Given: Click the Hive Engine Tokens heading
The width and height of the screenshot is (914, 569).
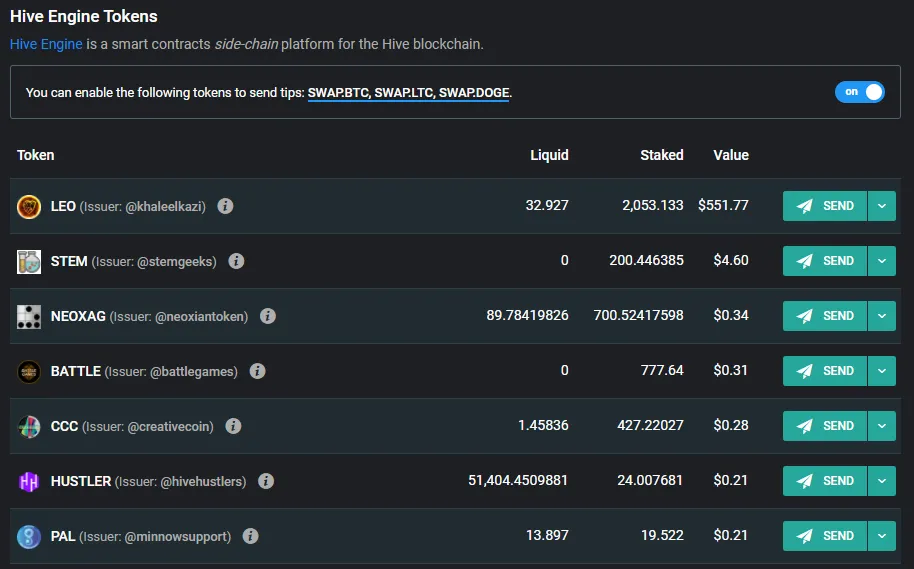Looking at the screenshot, I should (84, 16).
